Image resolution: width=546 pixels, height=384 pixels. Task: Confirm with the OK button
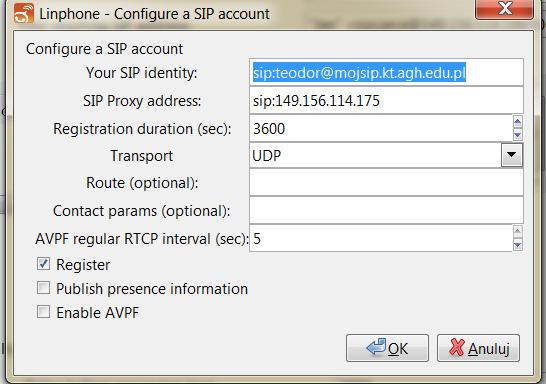tap(387, 348)
